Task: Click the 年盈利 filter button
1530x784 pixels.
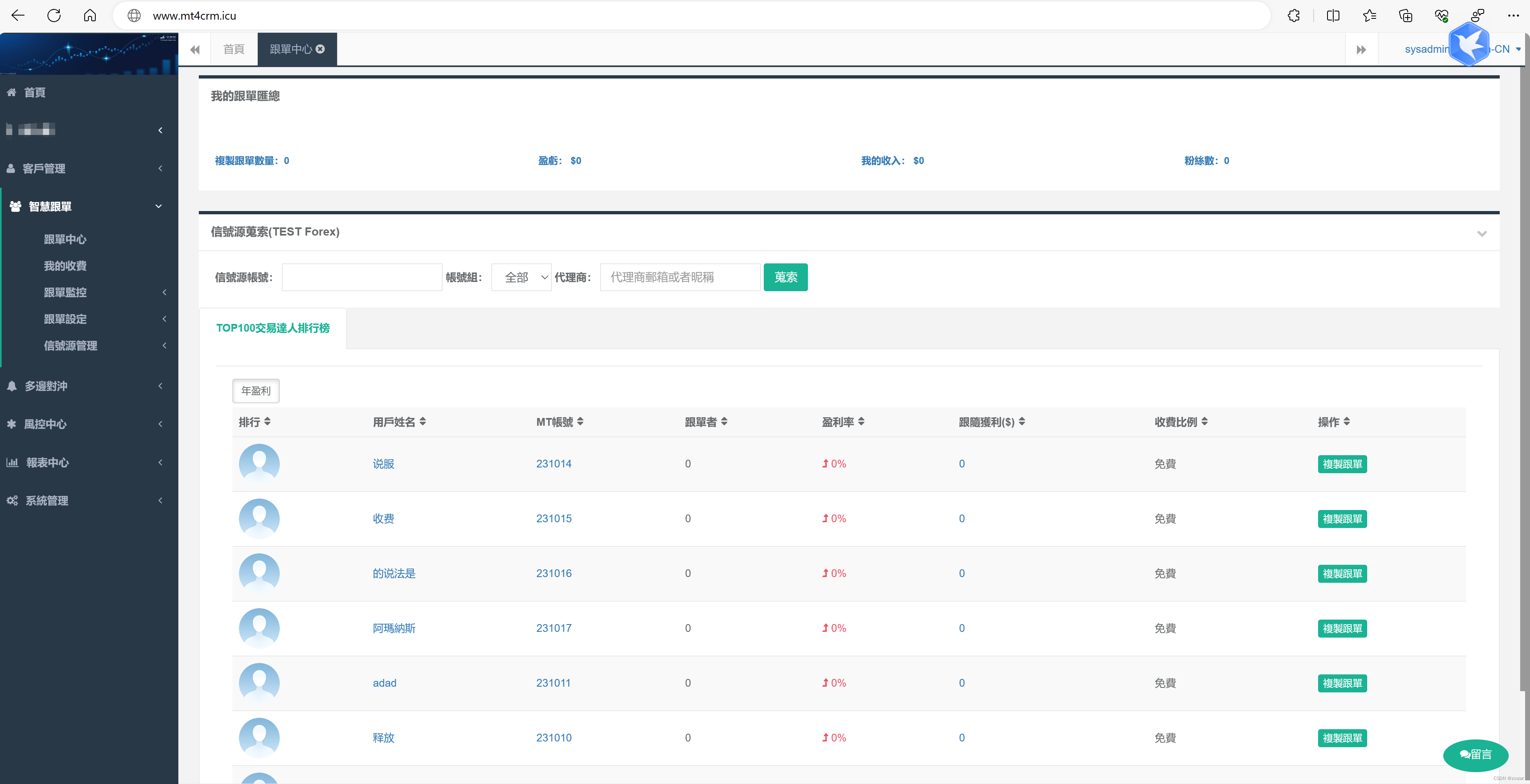Action: (255, 391)
